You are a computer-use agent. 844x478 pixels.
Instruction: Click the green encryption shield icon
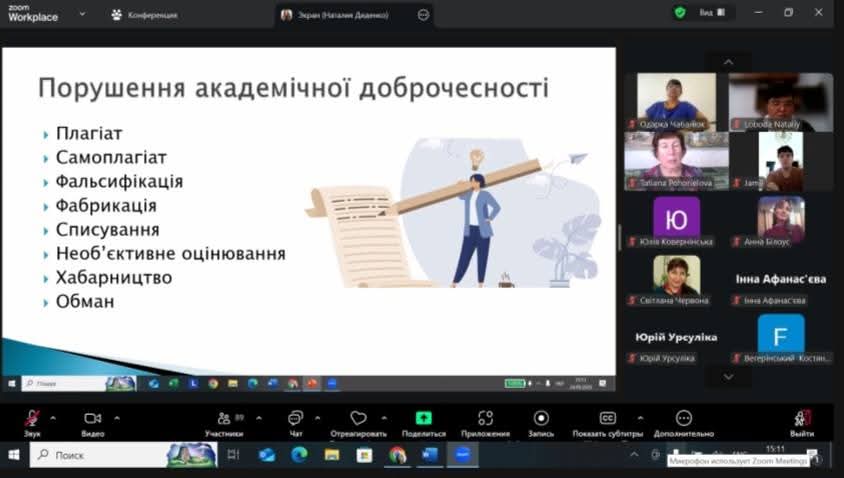tap(680, 13)
